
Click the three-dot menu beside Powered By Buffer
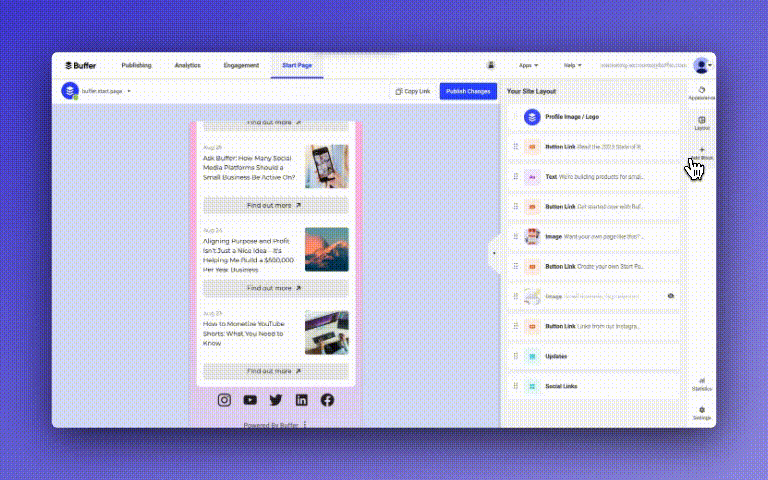(305, 425)
